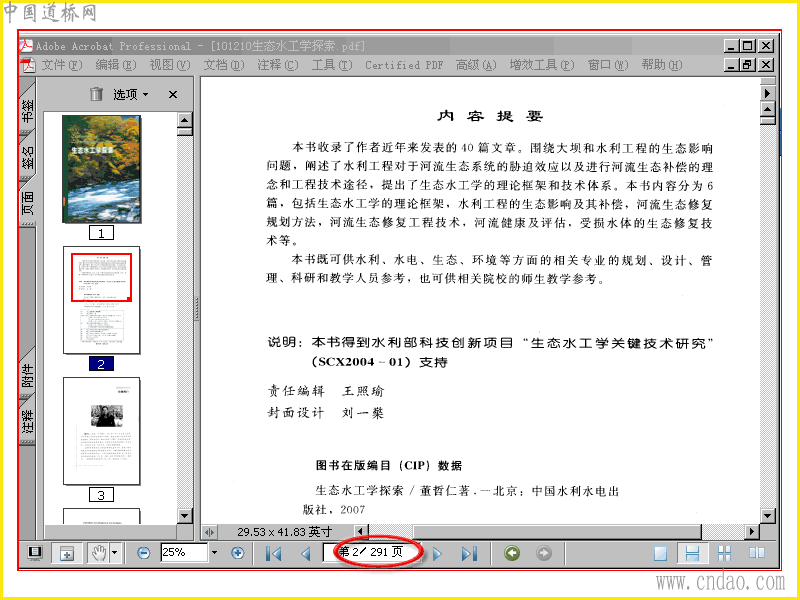Viewport: 800px width, 600px height.
Task: Expand hand tool dropdown arrow
Action: click(115, 553)
